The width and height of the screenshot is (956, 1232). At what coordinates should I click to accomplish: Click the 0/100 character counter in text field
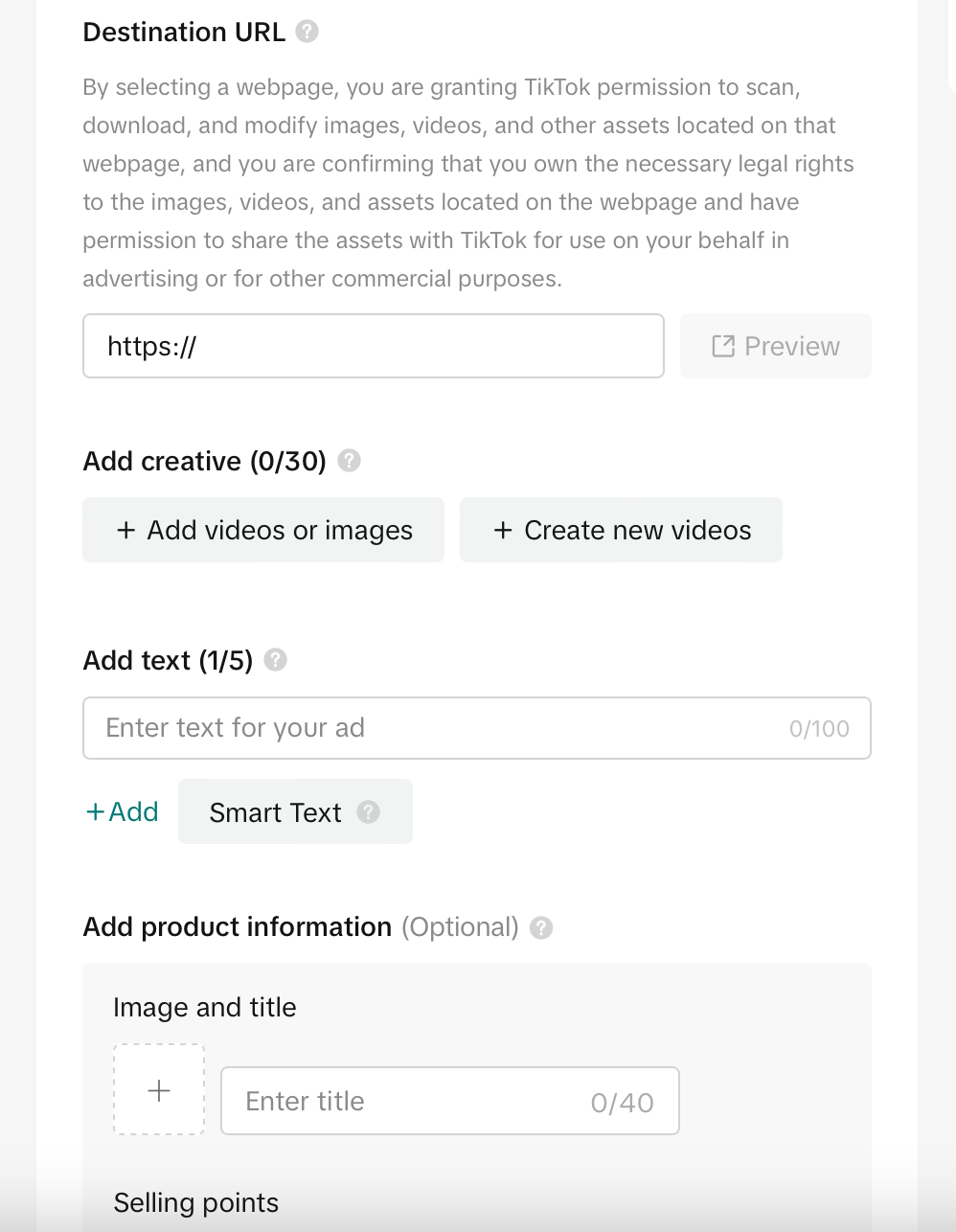point(819,729)
